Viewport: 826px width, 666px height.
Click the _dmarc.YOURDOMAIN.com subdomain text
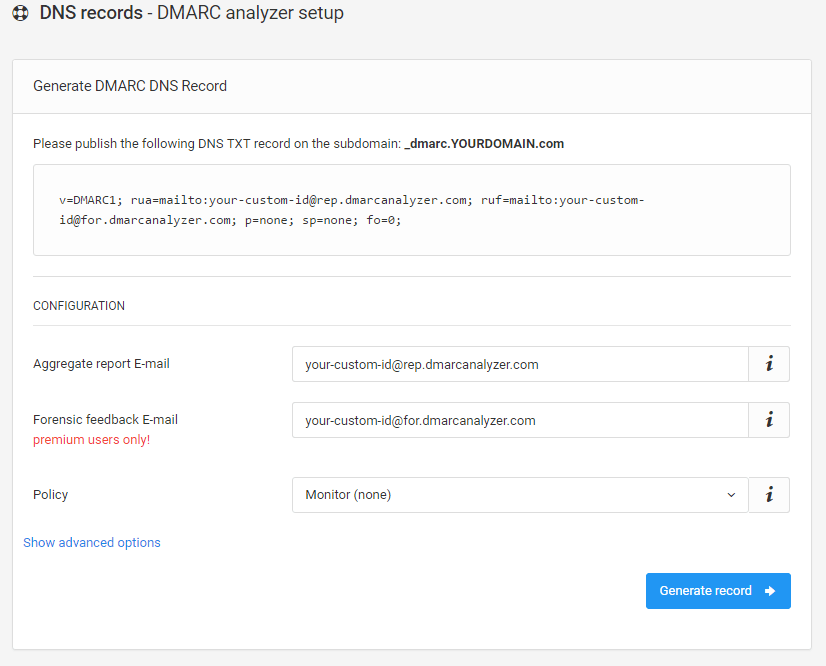point(484,143)
